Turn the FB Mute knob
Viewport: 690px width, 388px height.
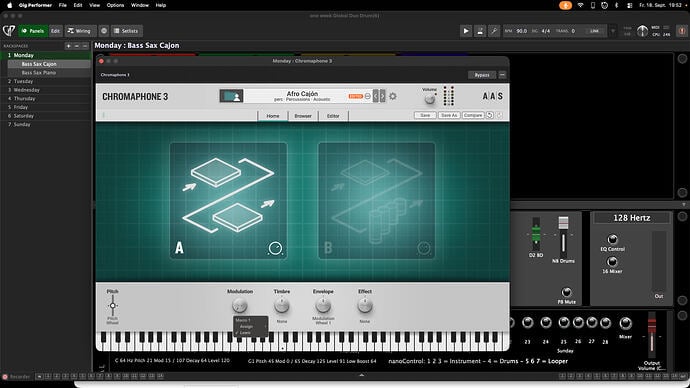pyautogui.click(x=567, y=292)
